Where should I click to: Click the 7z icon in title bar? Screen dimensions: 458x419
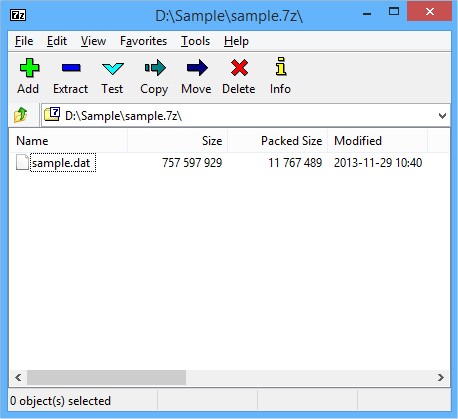pyautogui.click(x=18, y=15)
